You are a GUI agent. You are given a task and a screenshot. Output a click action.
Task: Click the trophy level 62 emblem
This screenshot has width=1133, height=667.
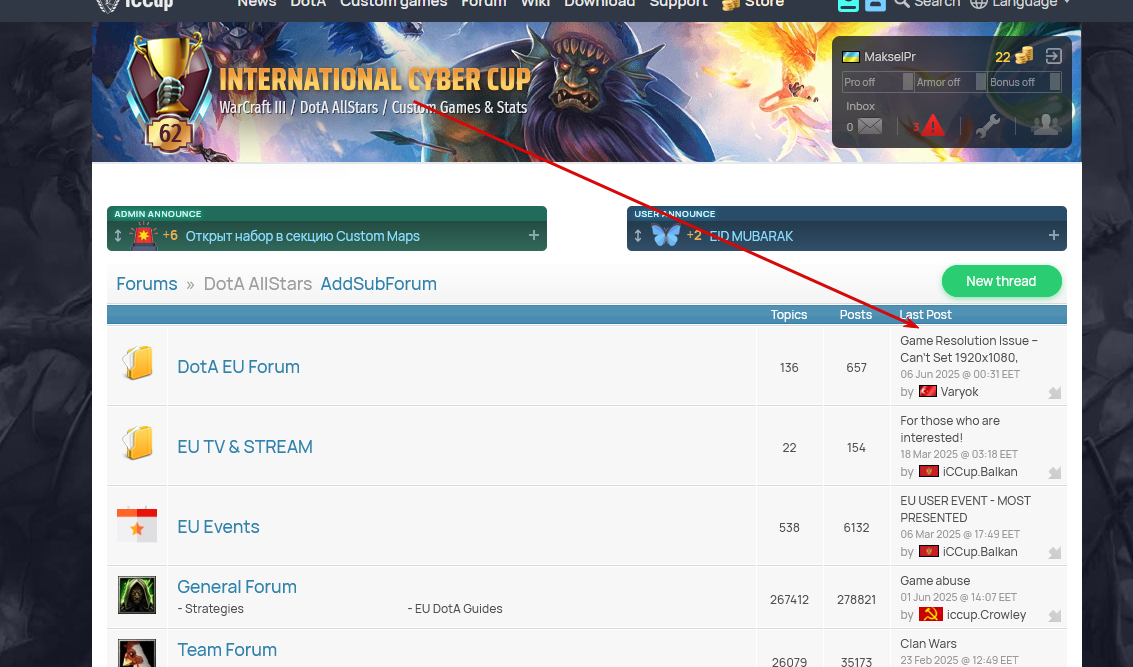pyautogui.click(x=168, y=94)
